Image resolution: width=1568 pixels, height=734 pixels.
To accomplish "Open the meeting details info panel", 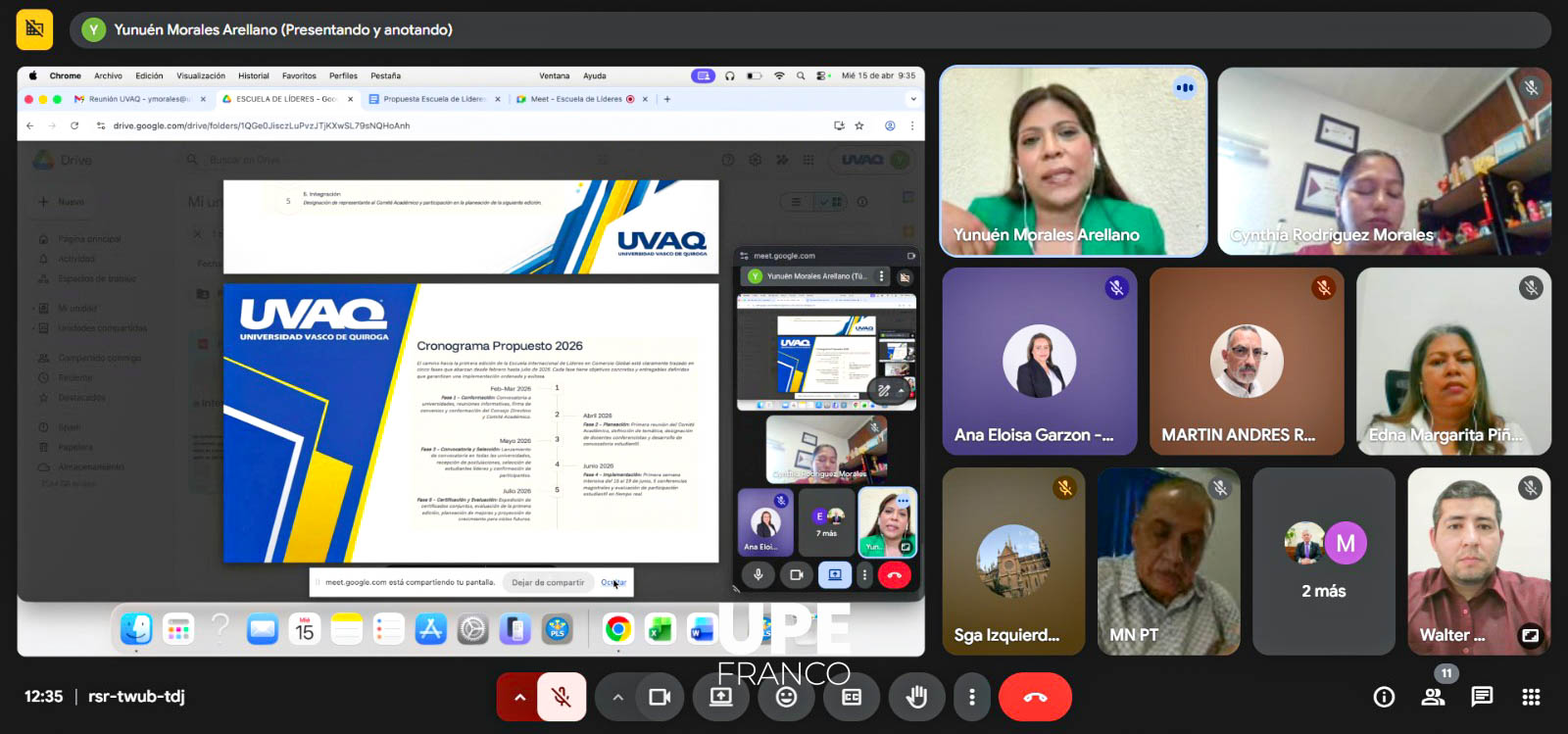I will tap(1384, 697).
